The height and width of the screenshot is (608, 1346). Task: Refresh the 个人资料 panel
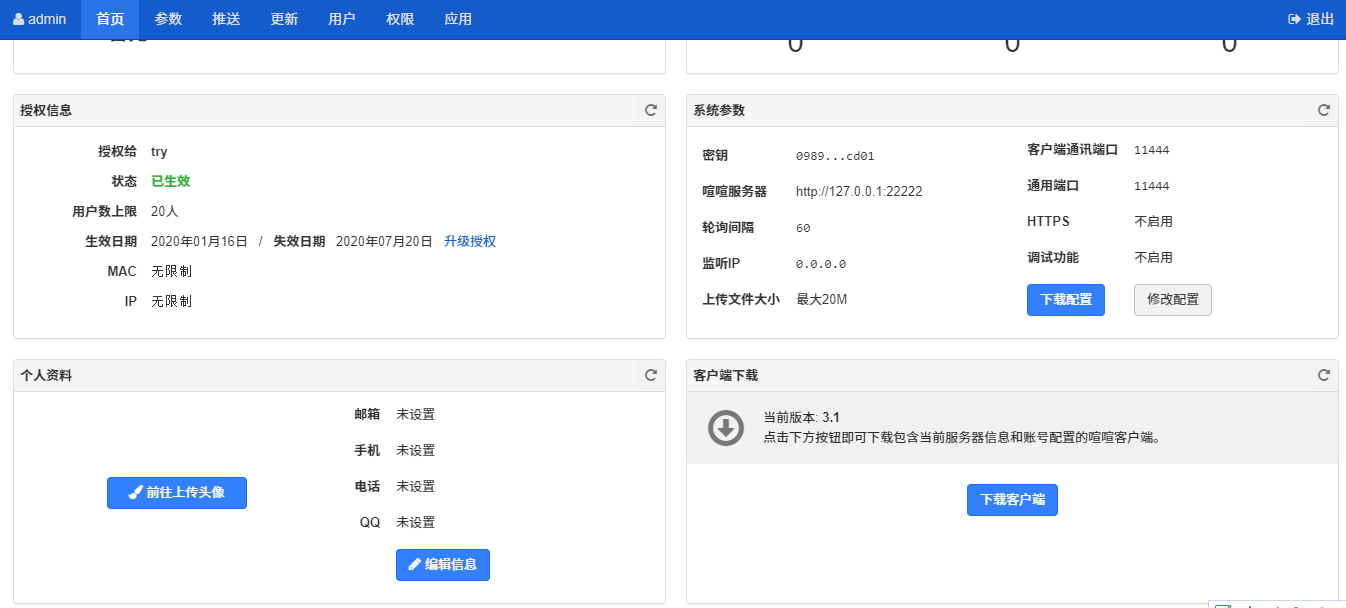coord(650,375)
